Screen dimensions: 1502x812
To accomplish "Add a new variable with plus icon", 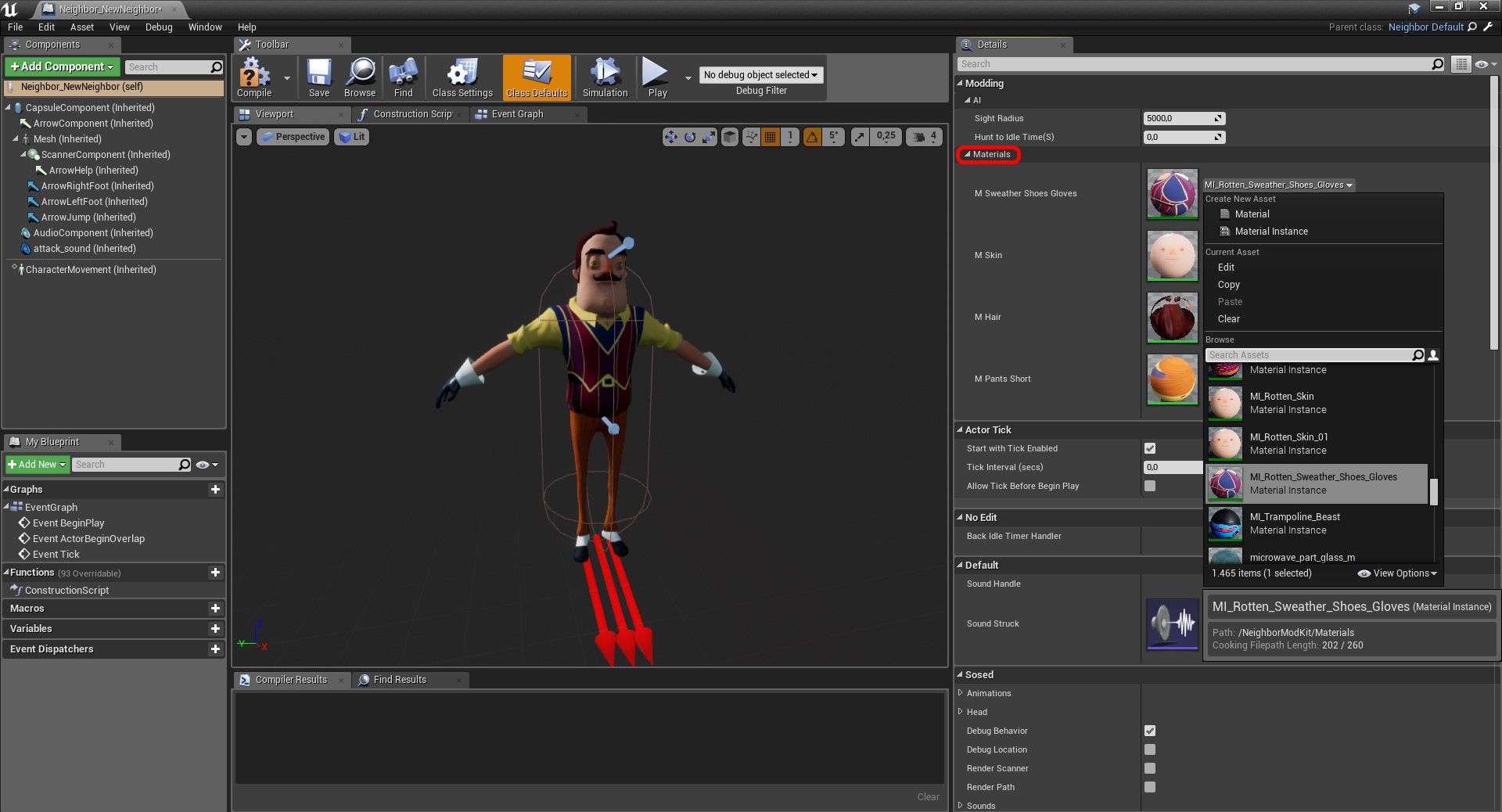I will tap(215, 628).
